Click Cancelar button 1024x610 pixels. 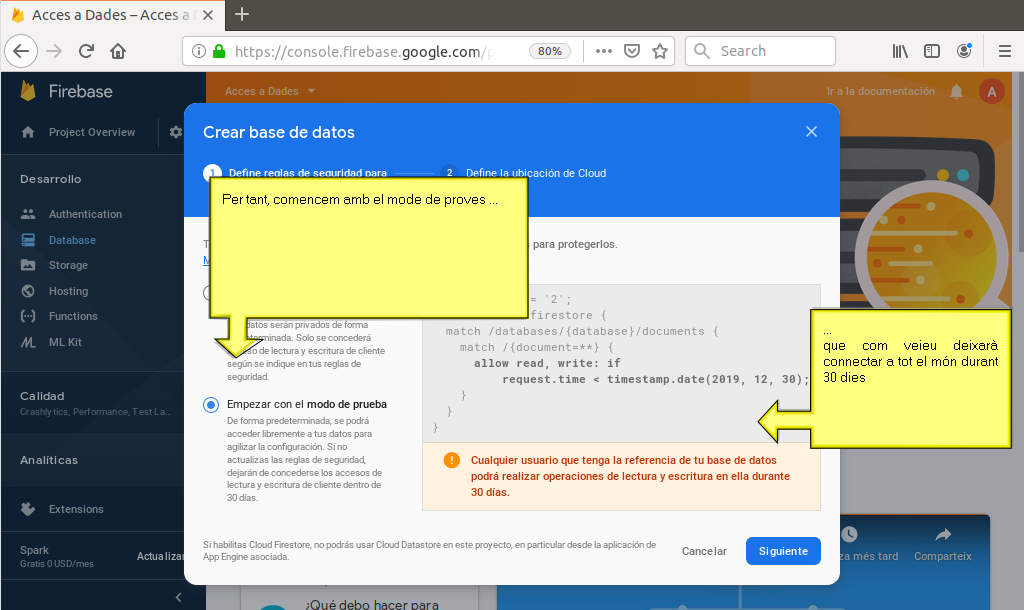click(x=704, y=551)
